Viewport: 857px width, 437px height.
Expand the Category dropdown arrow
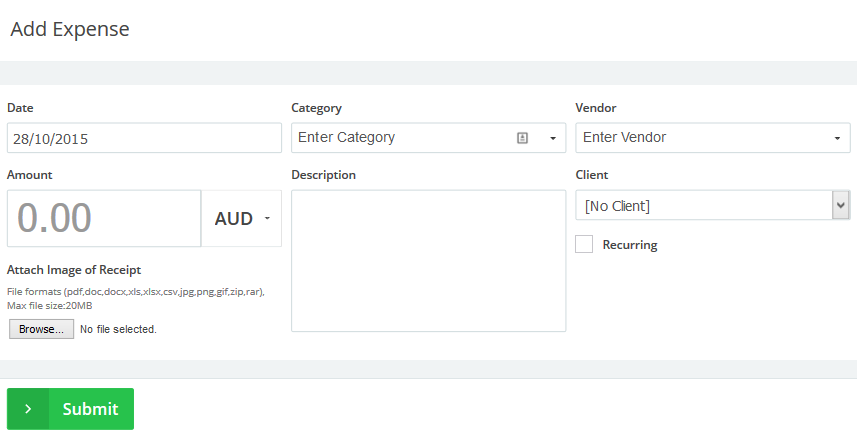point(552,138)
